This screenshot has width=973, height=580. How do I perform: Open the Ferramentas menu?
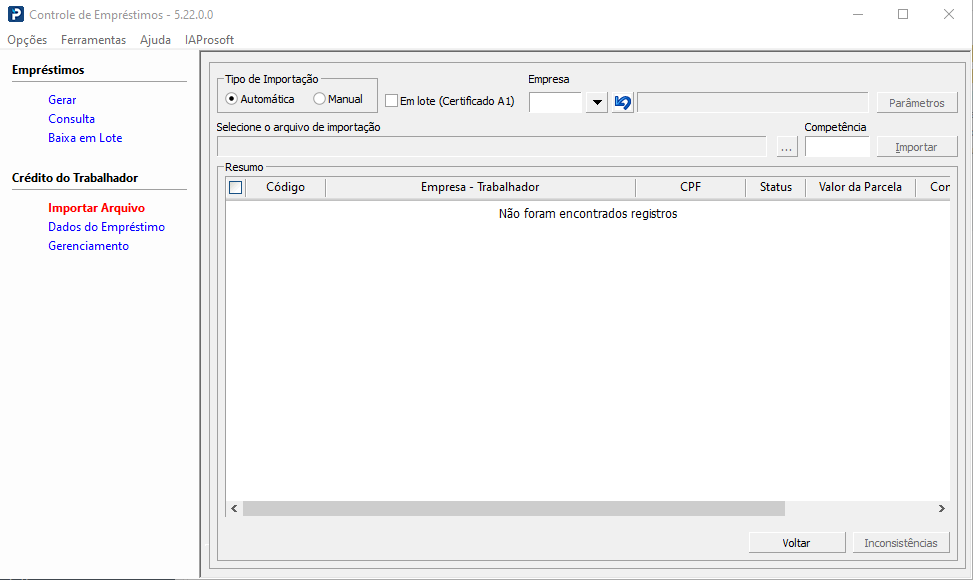pyautogui.click(x=93, y=40)
